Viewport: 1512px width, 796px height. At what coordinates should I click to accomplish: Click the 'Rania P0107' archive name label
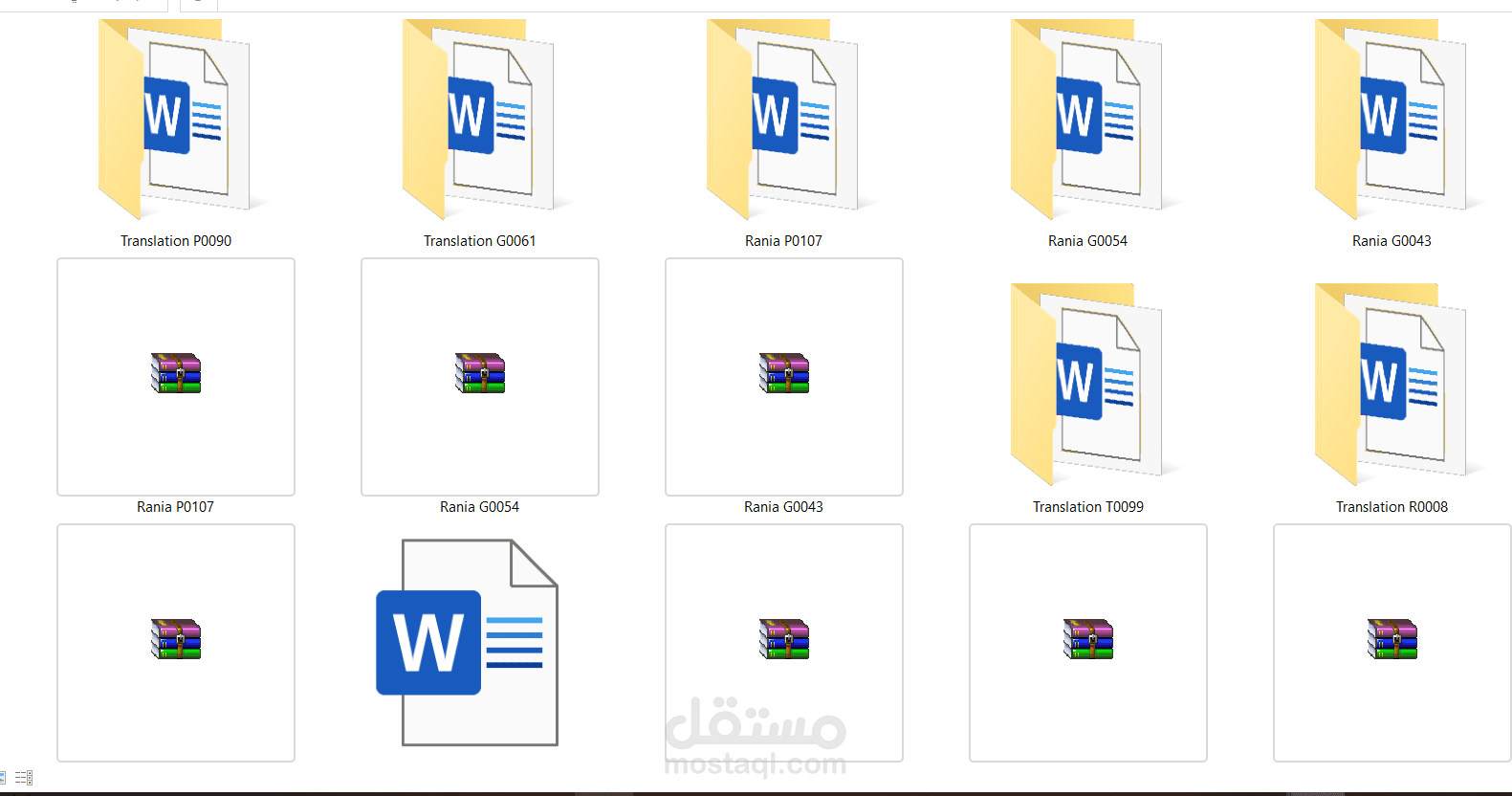coord(176,507)
